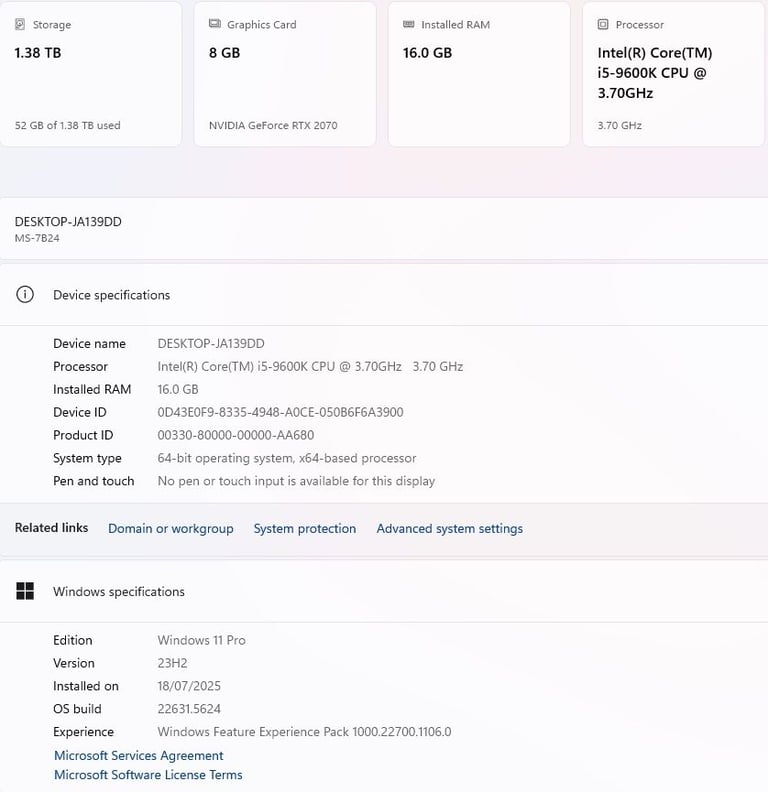Click the Storage disk icon

pyautogui.click(x=20, y=24)
